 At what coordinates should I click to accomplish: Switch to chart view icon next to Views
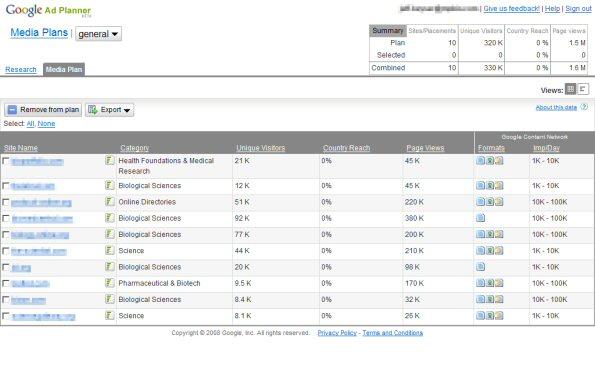click(583, 89)
